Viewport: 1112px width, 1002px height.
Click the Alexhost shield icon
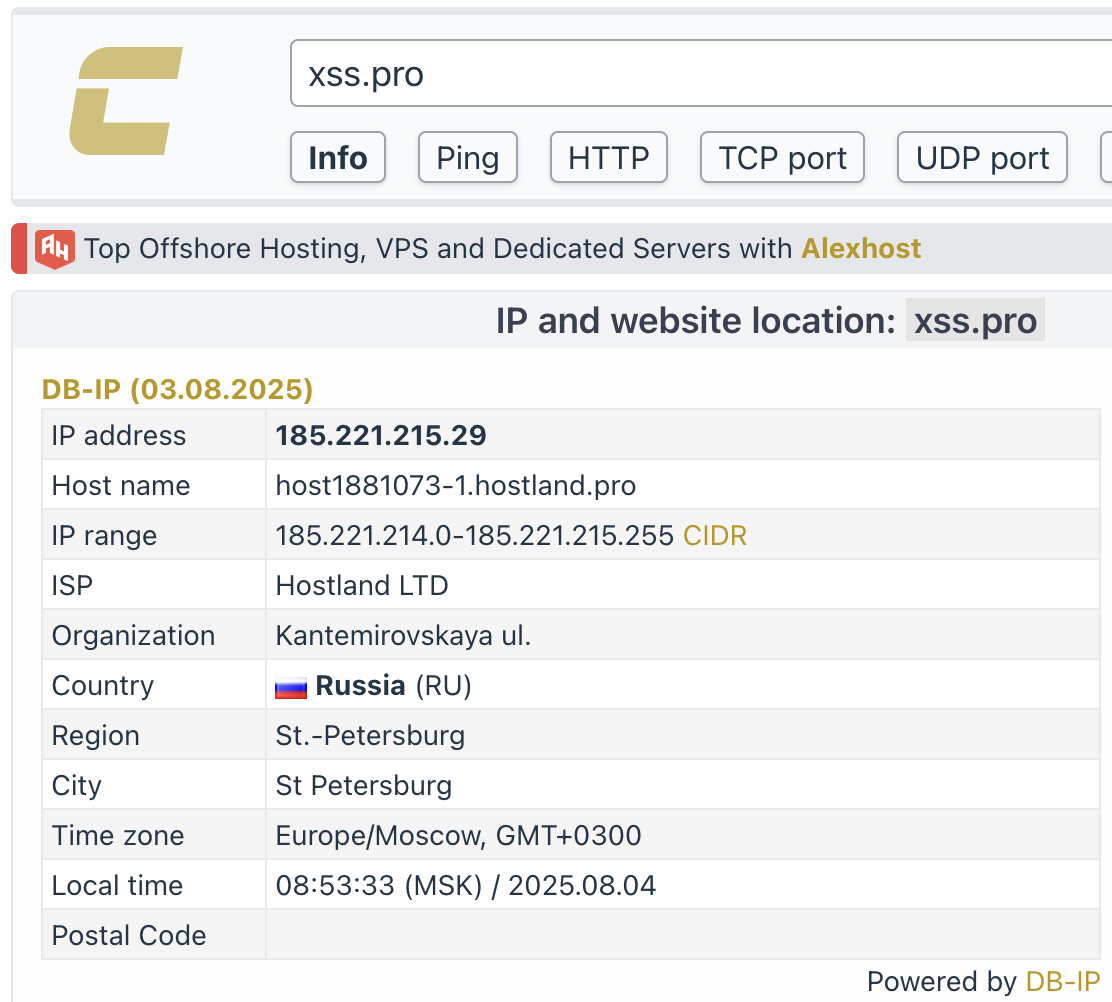click(55, 248)
